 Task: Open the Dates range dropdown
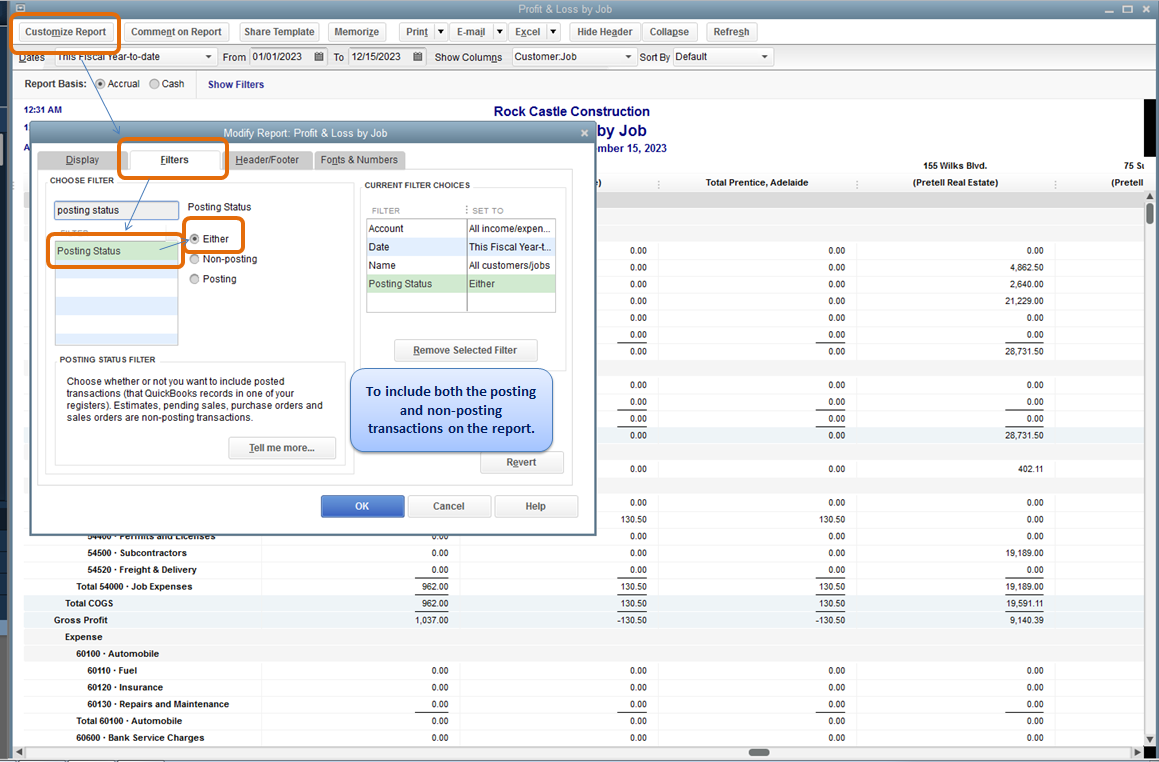click(207, 57)
